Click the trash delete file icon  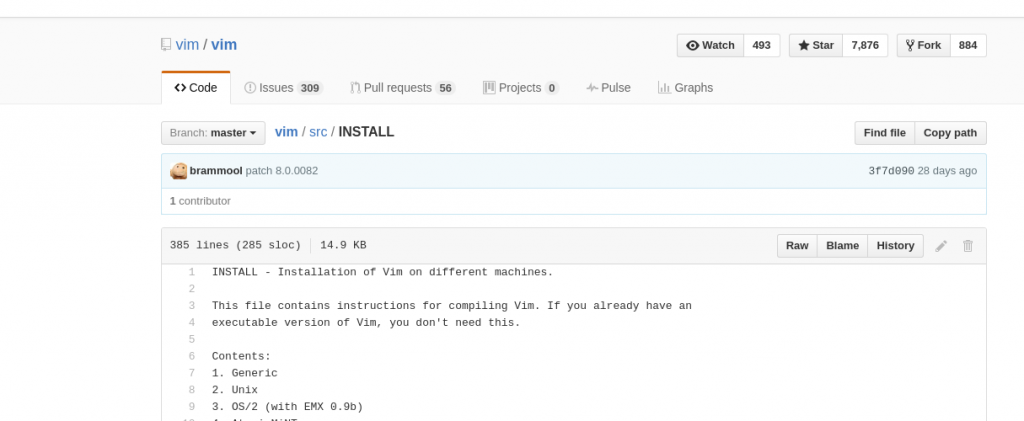967,246
